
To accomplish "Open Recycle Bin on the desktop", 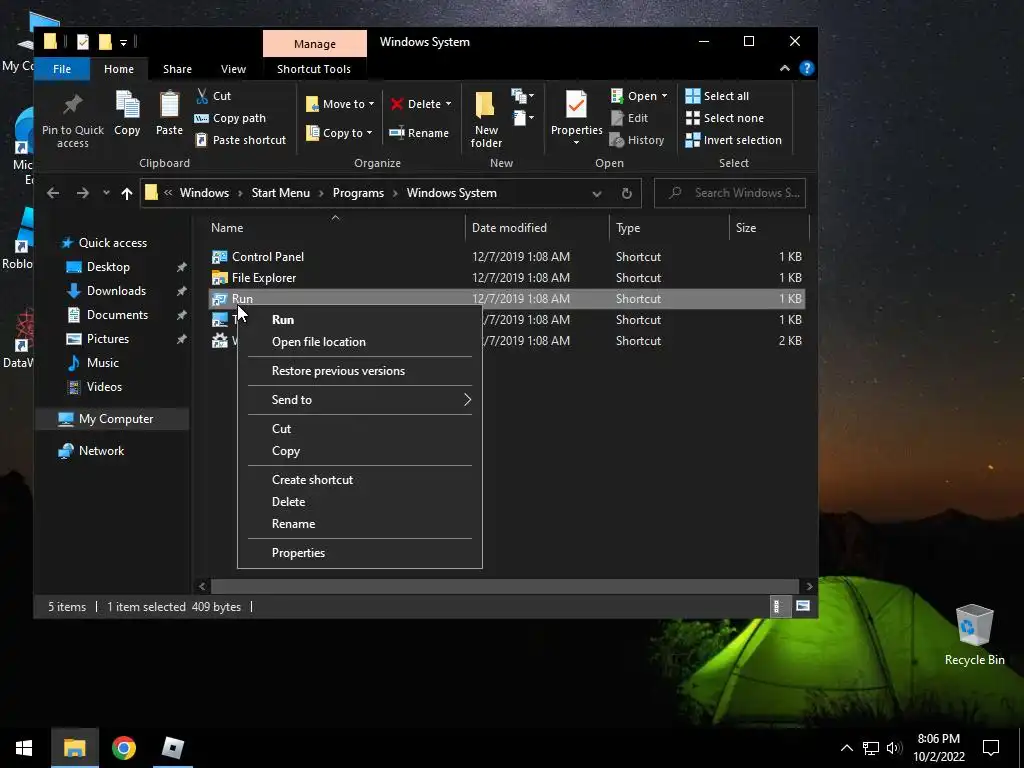I will pos(974,635).
